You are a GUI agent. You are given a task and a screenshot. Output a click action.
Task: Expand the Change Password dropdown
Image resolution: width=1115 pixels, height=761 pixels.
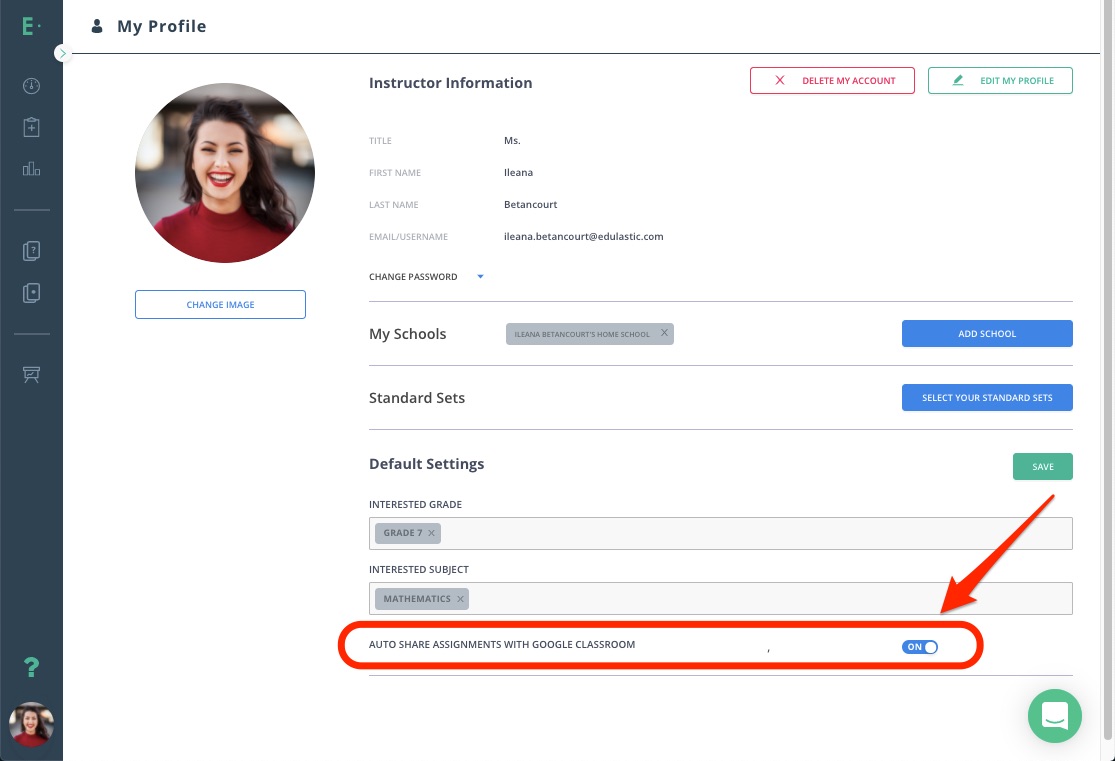[x=480, y=277]
